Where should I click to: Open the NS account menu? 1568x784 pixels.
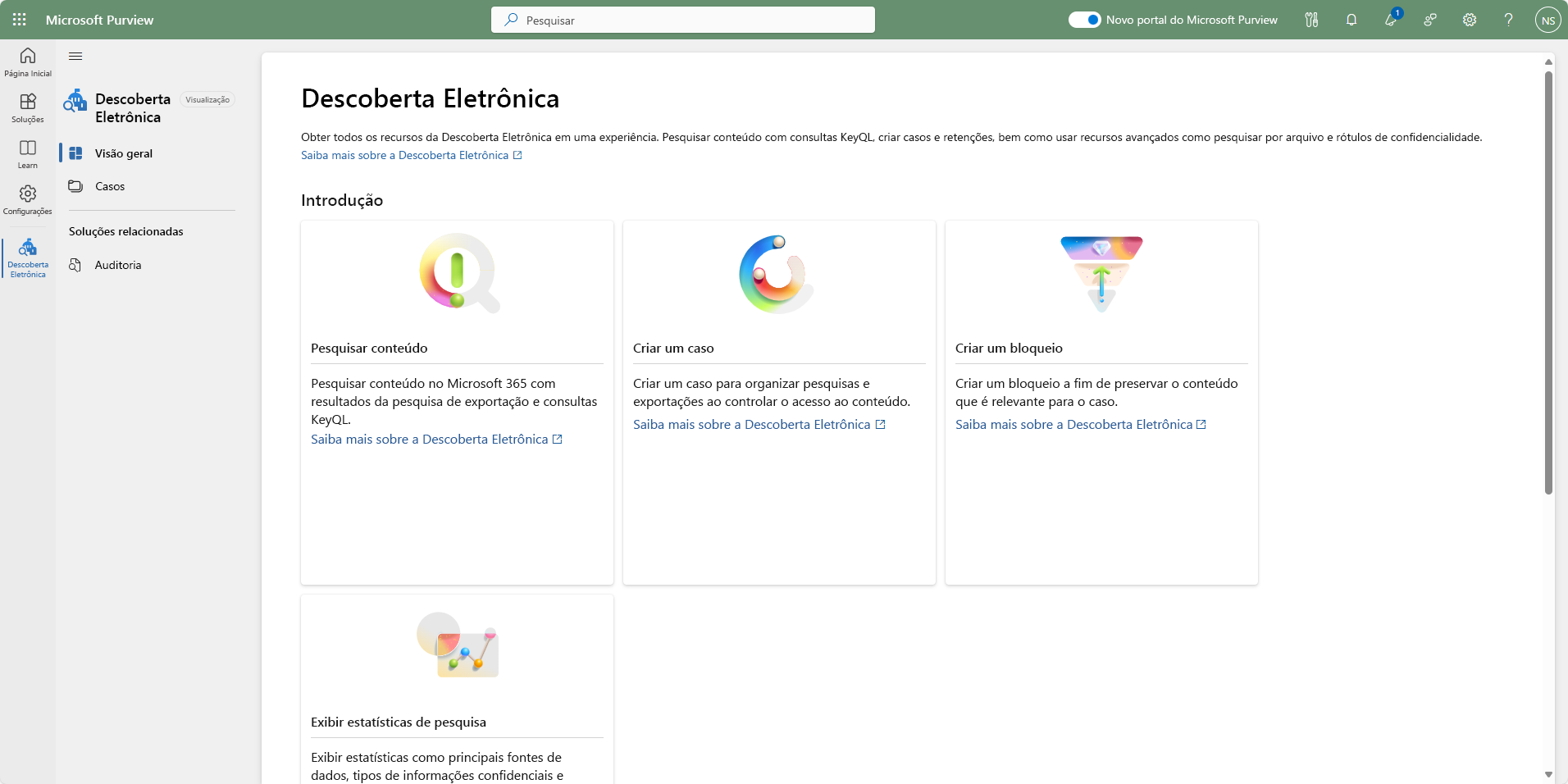[1547, 20]
